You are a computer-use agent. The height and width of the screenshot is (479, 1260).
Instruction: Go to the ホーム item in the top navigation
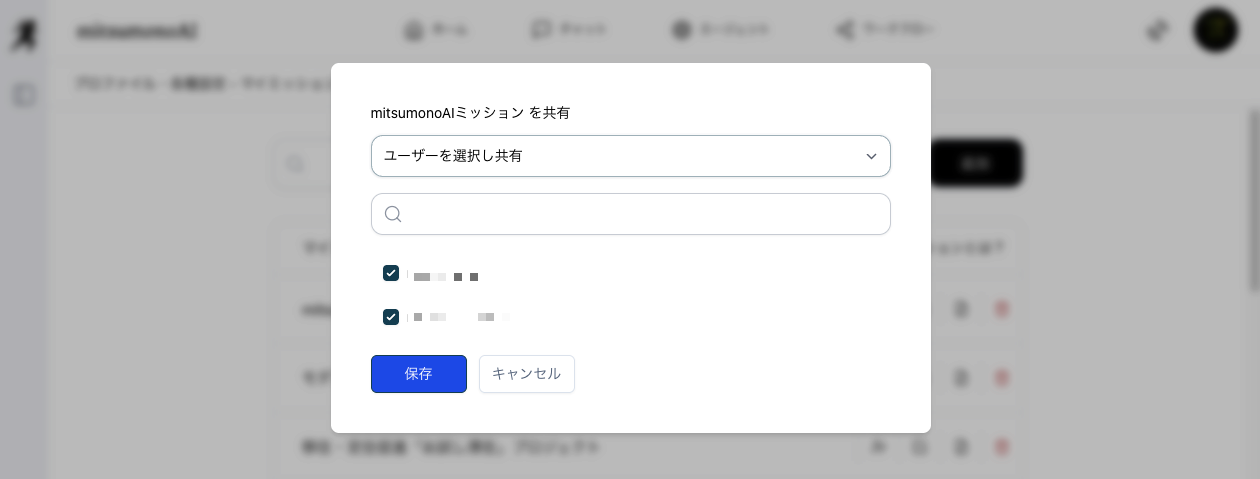point(436,30)
